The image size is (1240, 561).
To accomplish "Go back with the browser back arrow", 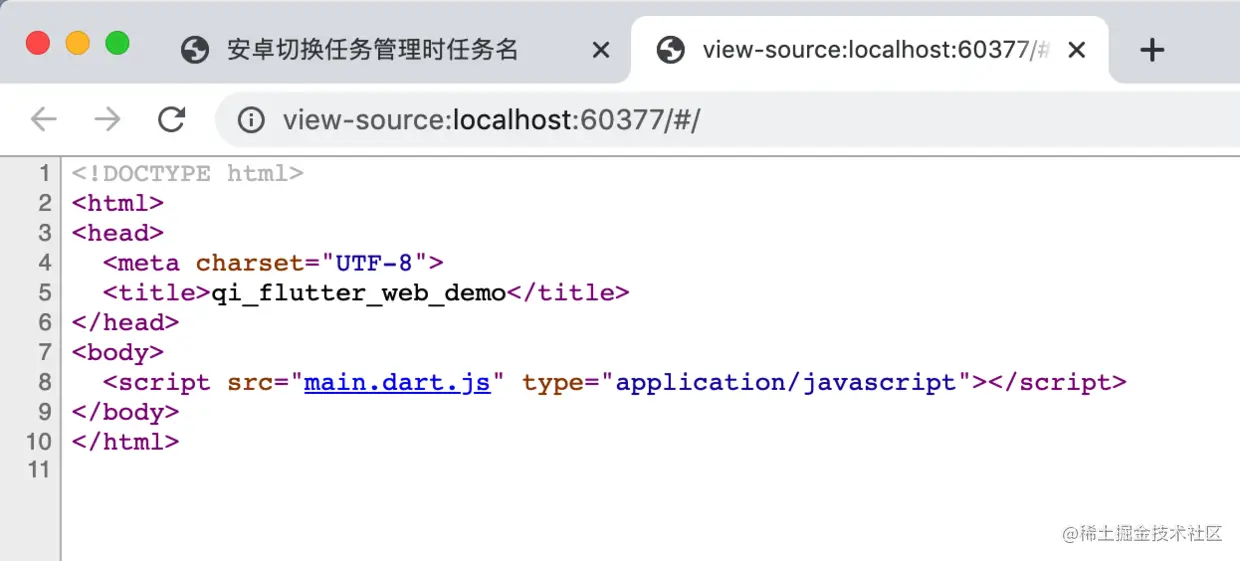I will pyautogui.click(x=44, y=120).
